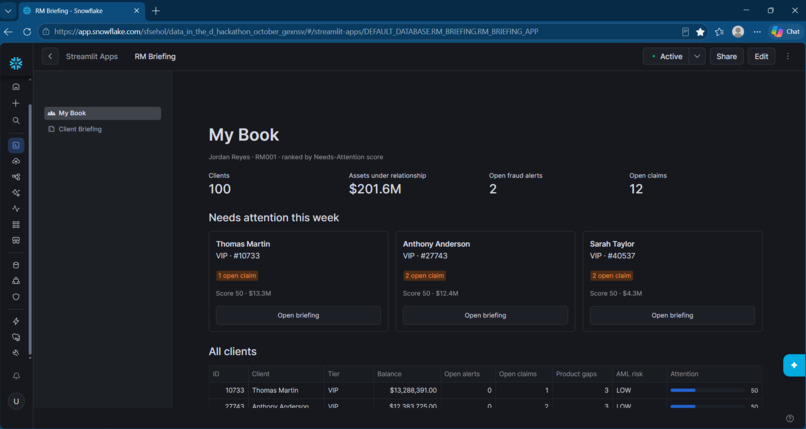Open the Search magnifier icon in sidebar
Screen dimensions: 806x429
16,121
